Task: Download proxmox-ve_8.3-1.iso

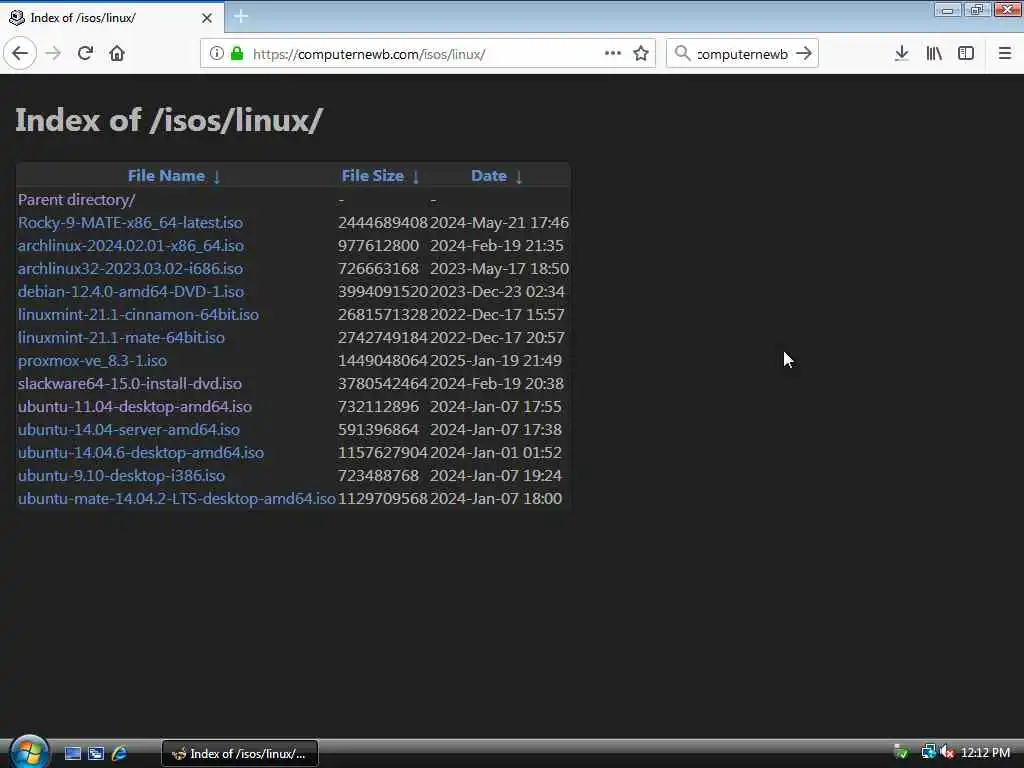Action: point(92,360)
